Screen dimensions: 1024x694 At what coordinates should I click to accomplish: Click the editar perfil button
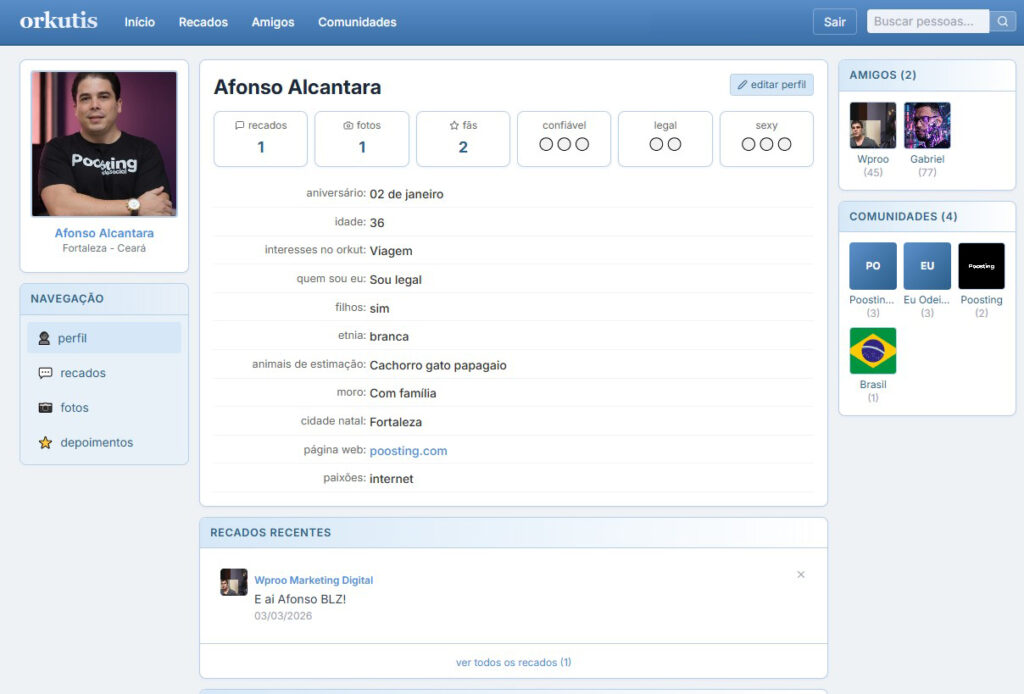(771, 85)
